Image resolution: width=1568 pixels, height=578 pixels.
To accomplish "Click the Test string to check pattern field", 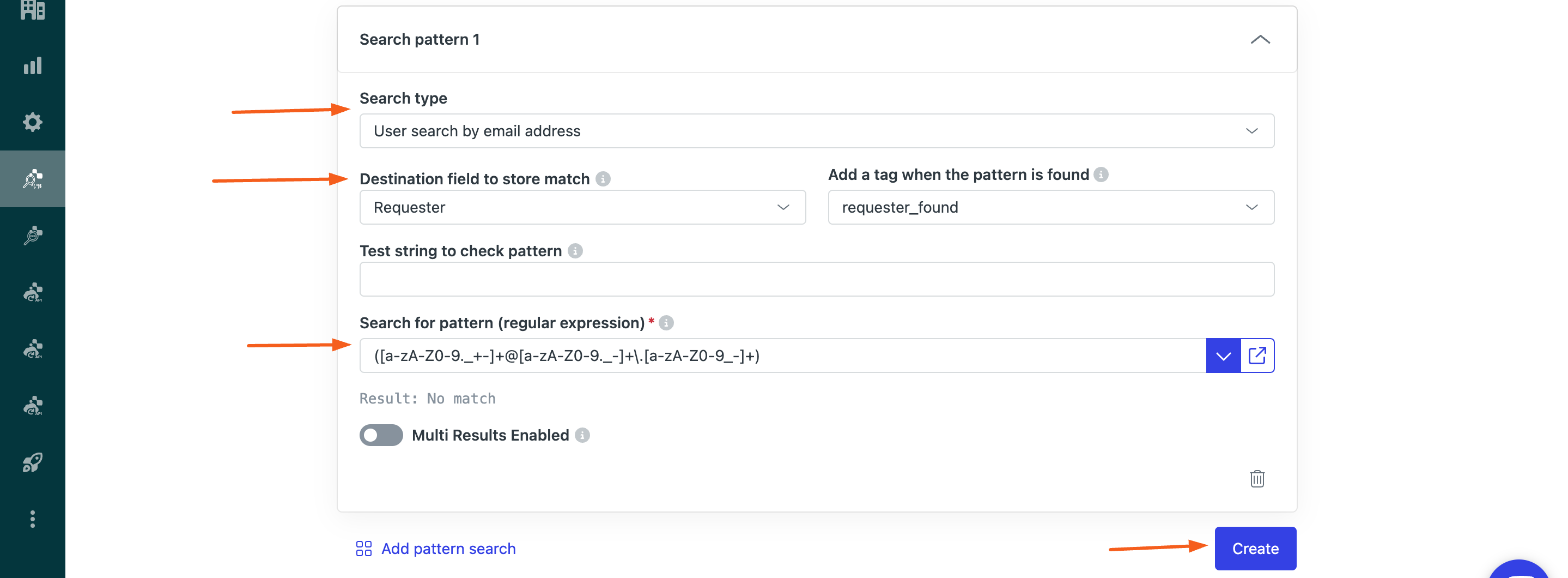I will click(x=817, y=280).
